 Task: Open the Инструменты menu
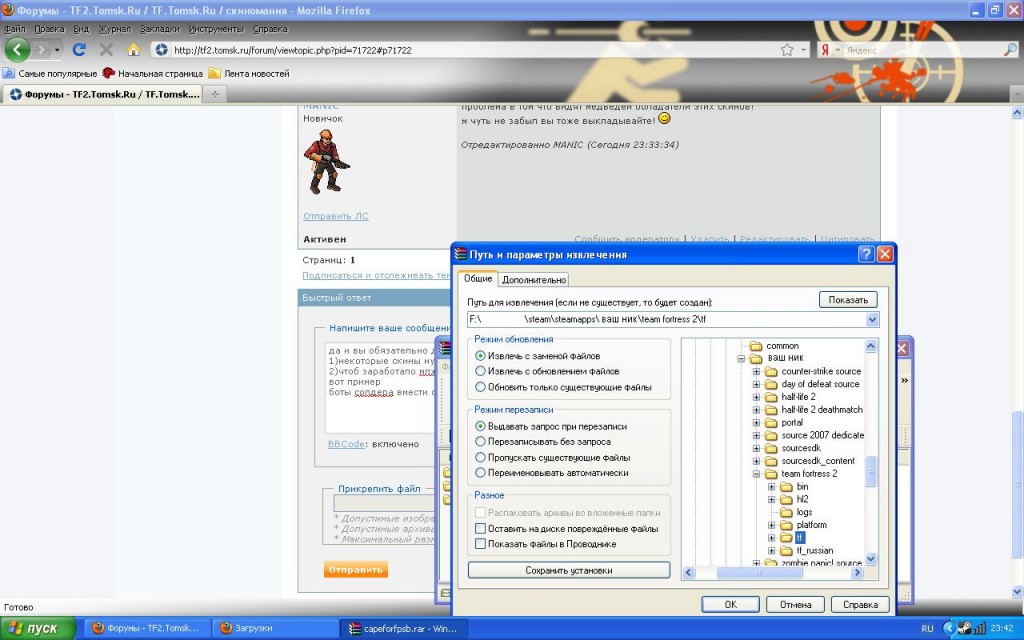click(216, 29)
